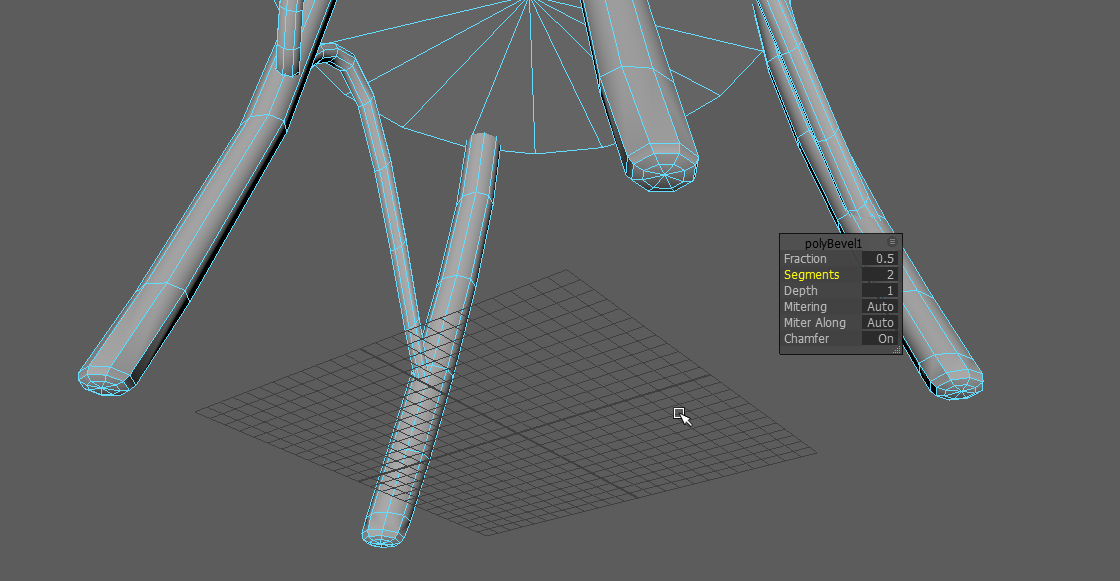Click the Miter Along attribute label
1120x581 pixels.
[814, 323]
